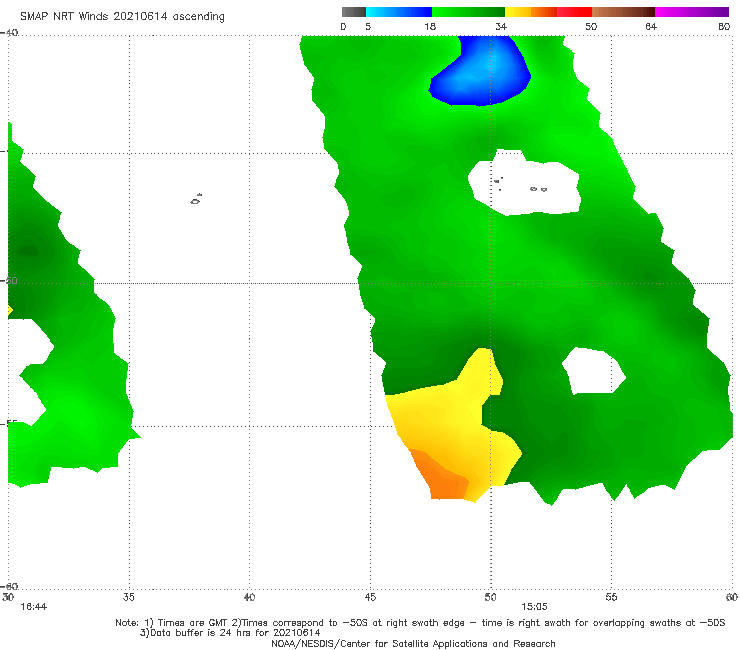This screenshot has height=650, width=740.
Task: Click the longitude label "60" on the bottom axis
Action: (732, 597)
